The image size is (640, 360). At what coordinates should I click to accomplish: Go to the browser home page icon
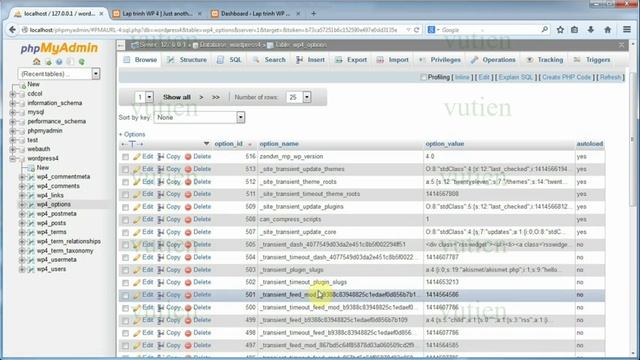click(607, 30)
